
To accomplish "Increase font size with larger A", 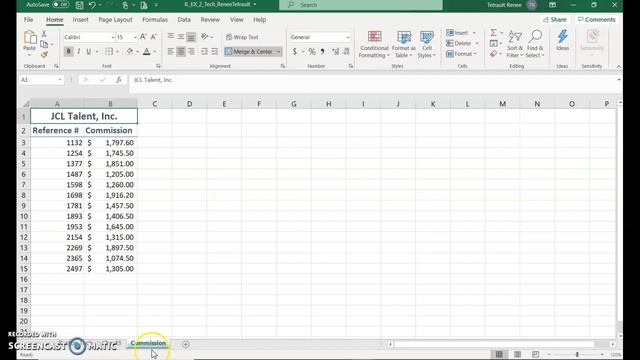I will [x=143, y=37].
